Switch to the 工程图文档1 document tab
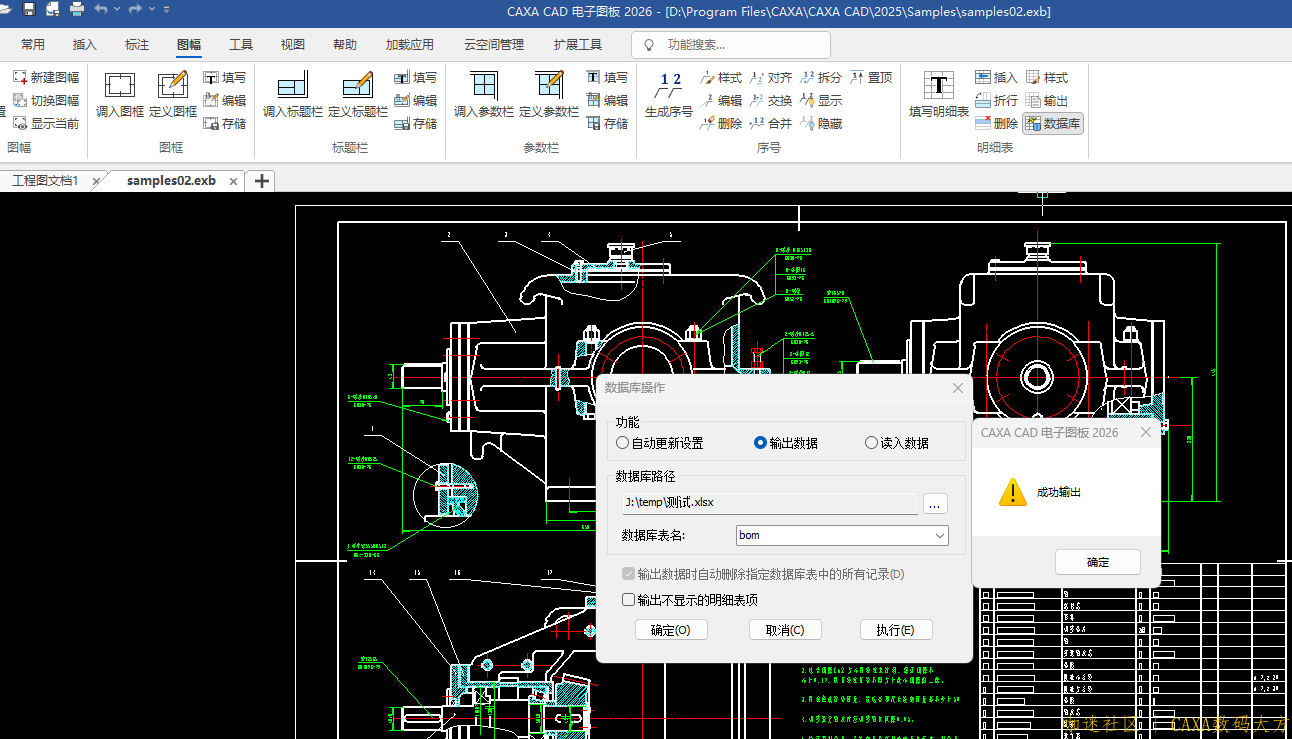 coord(45,181)
